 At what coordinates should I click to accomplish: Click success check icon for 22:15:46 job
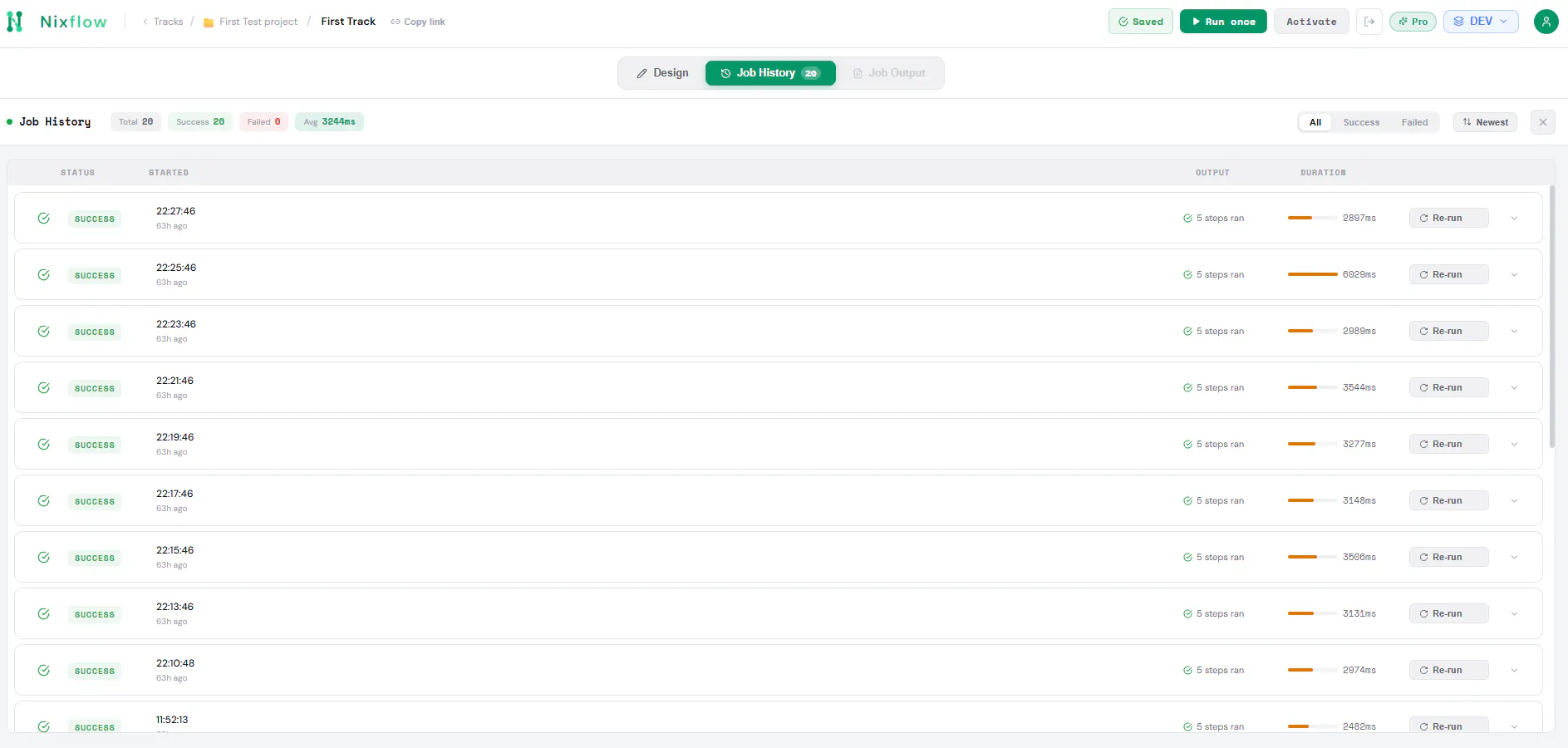point(44,558)
